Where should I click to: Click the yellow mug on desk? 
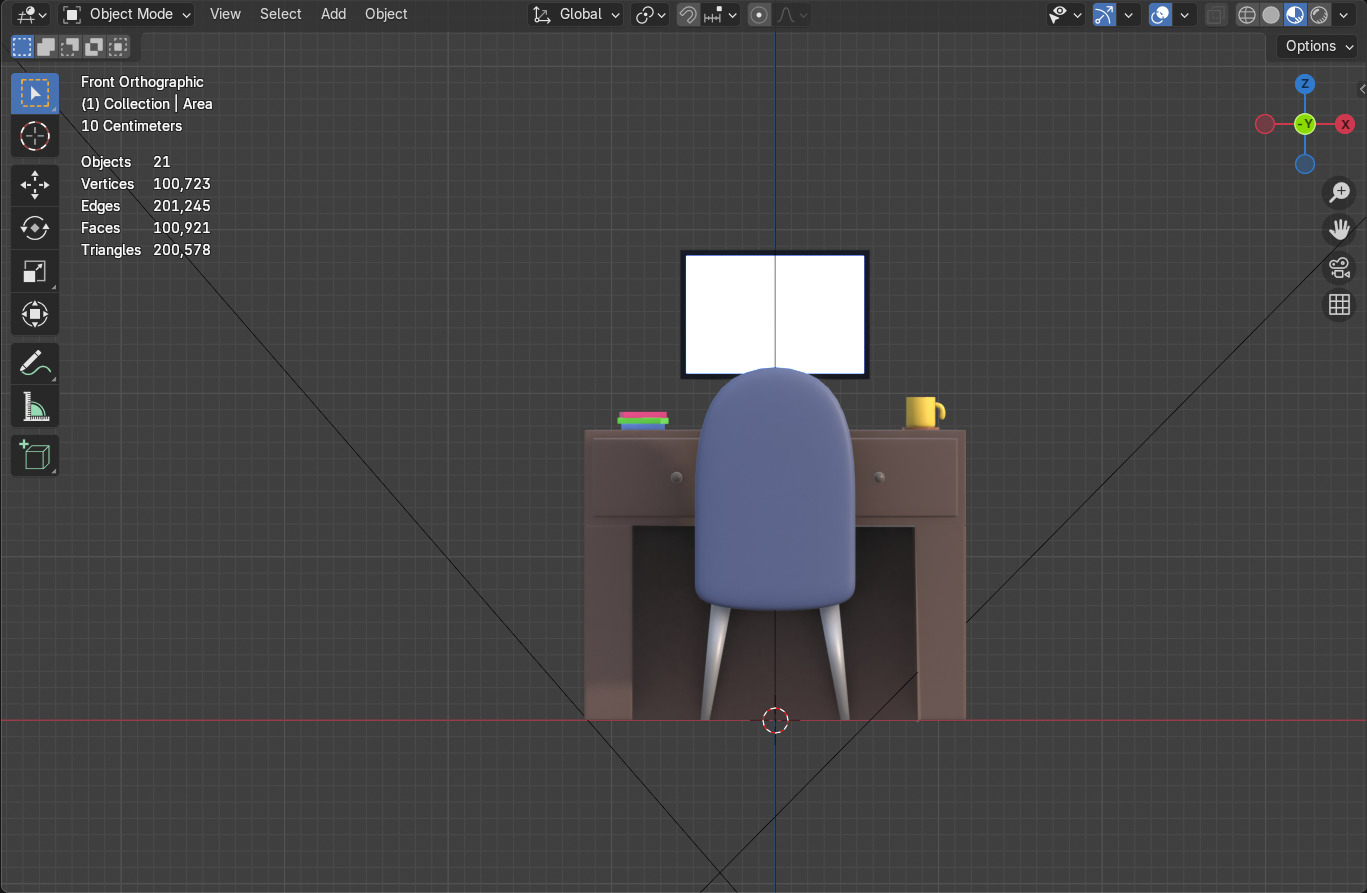point(924,412)
